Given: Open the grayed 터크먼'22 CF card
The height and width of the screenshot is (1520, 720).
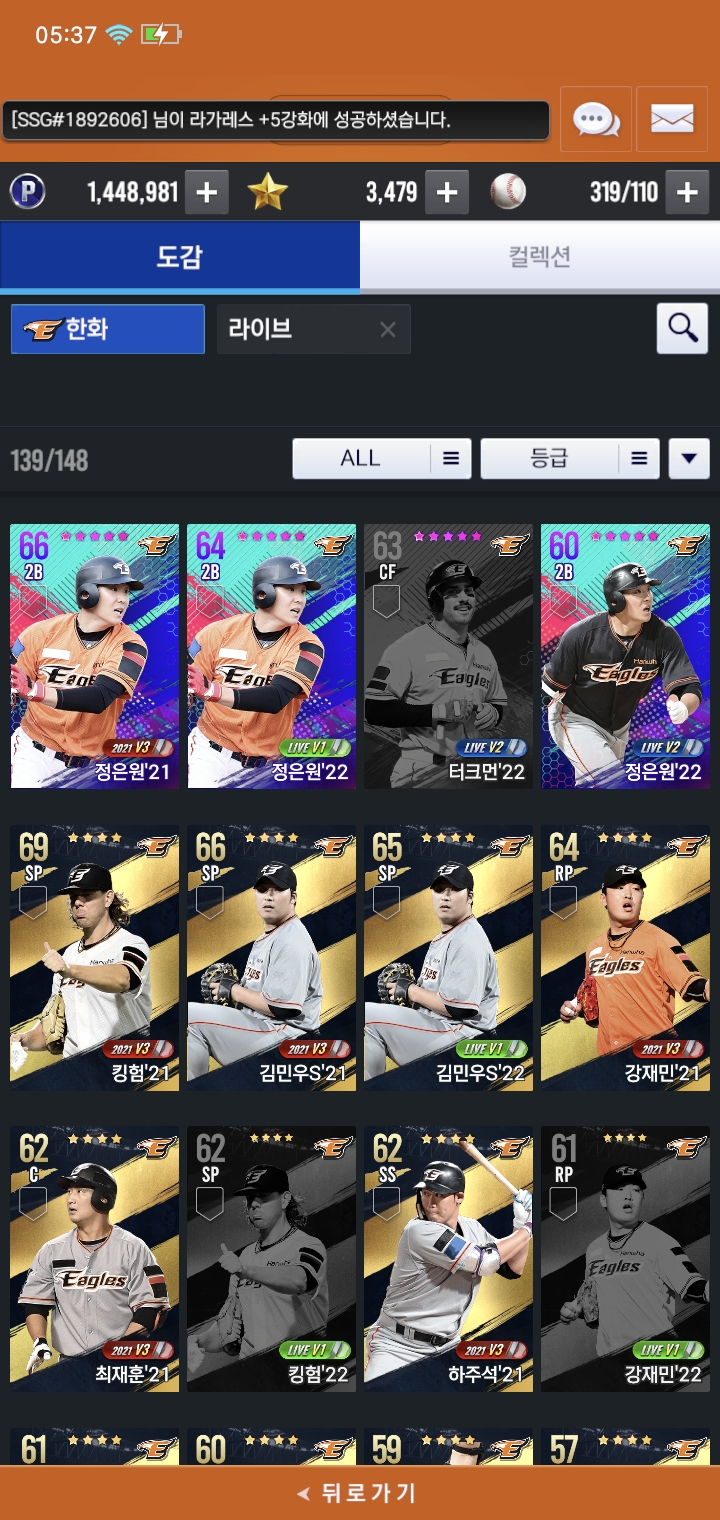Looking at the screenshot, I should [x=449, y=656].
